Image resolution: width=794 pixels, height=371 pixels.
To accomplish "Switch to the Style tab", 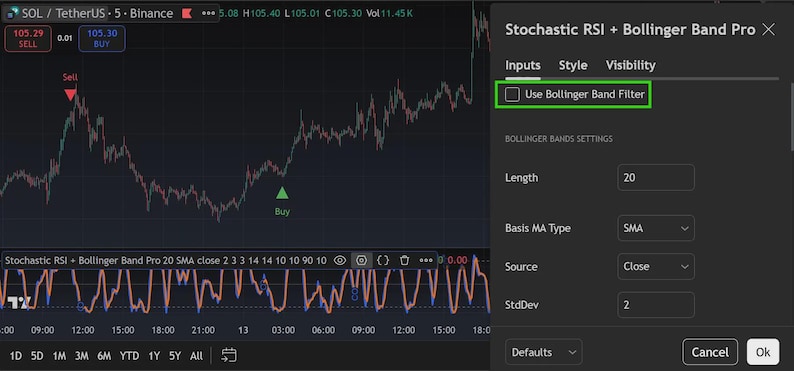I will pyautogui.click(x=573, y=65).
